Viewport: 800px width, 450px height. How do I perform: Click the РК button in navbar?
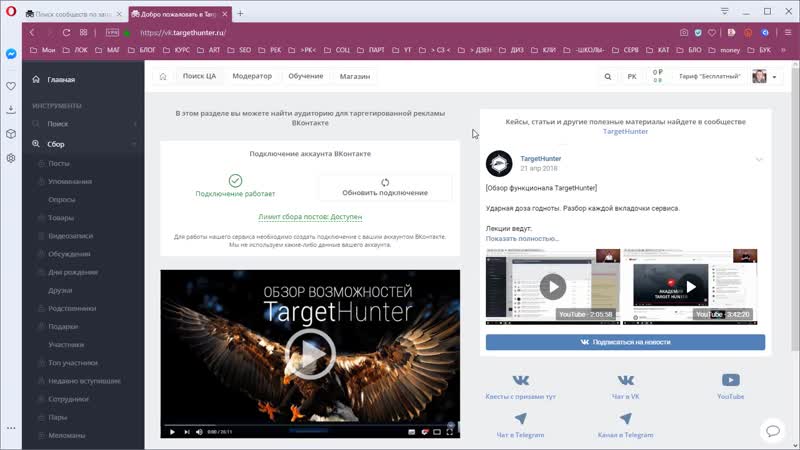[x=632, y=77]
